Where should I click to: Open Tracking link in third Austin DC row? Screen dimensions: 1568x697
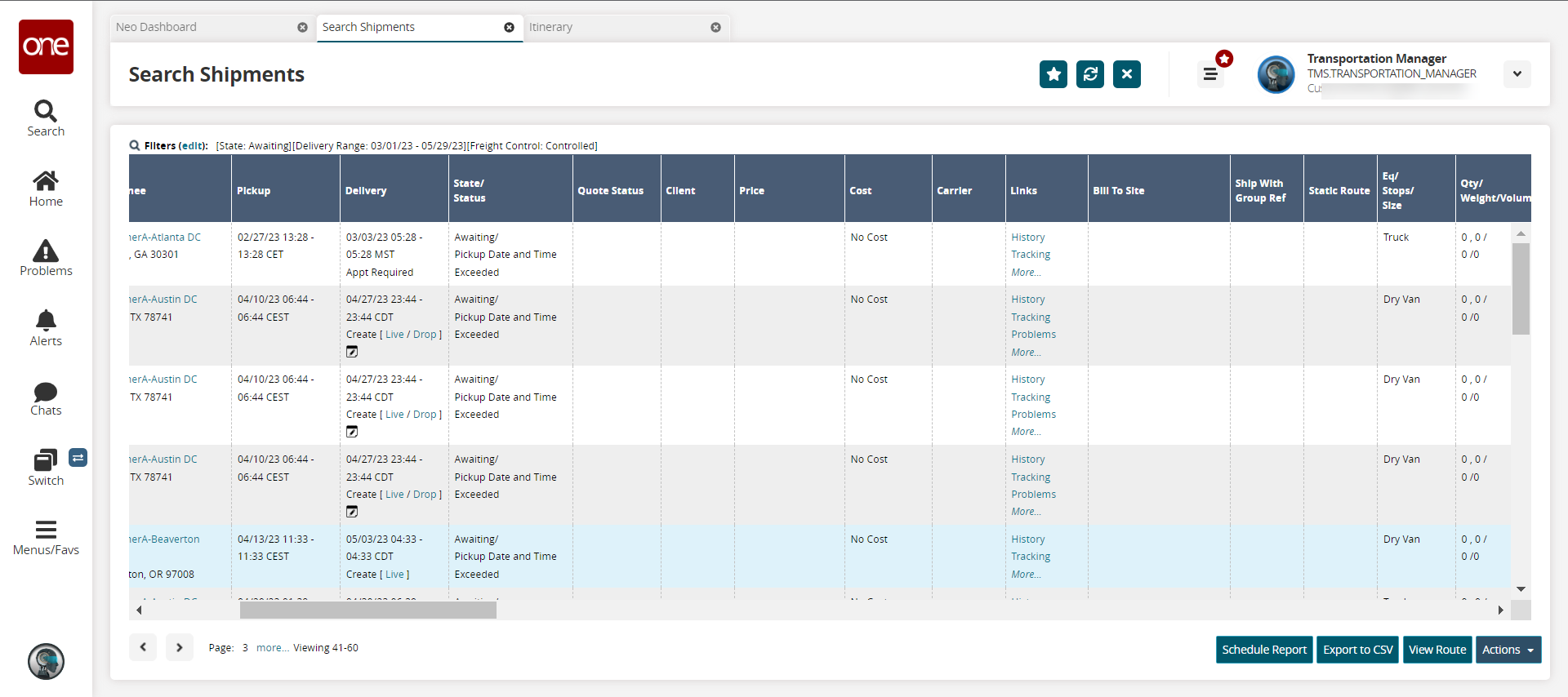pyautogui.click(x=1031, y=477)
